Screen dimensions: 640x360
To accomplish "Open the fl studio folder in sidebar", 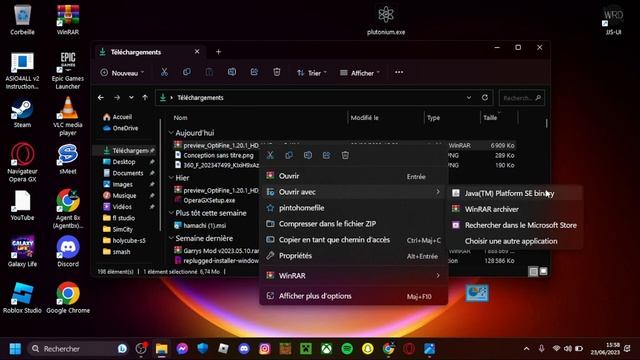I will pyautogui.click(x=119, y=218).
